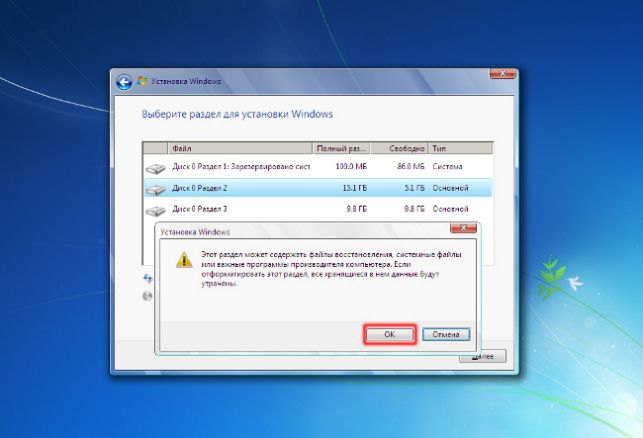Sort by the Свободно column header
Screen dimensions: 643x438
pyautogui.click(x=399, y=148)
